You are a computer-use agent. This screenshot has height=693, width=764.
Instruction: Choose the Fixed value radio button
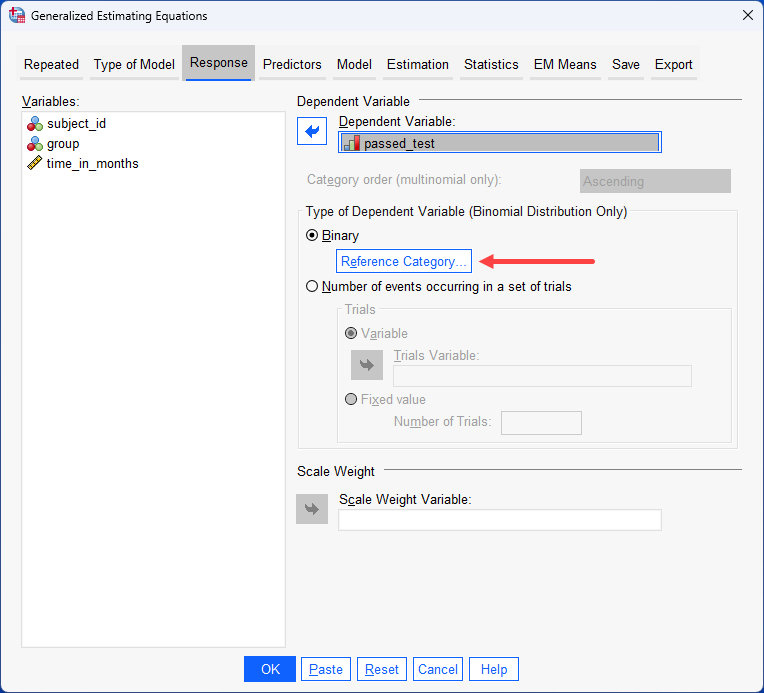point(351,400)
